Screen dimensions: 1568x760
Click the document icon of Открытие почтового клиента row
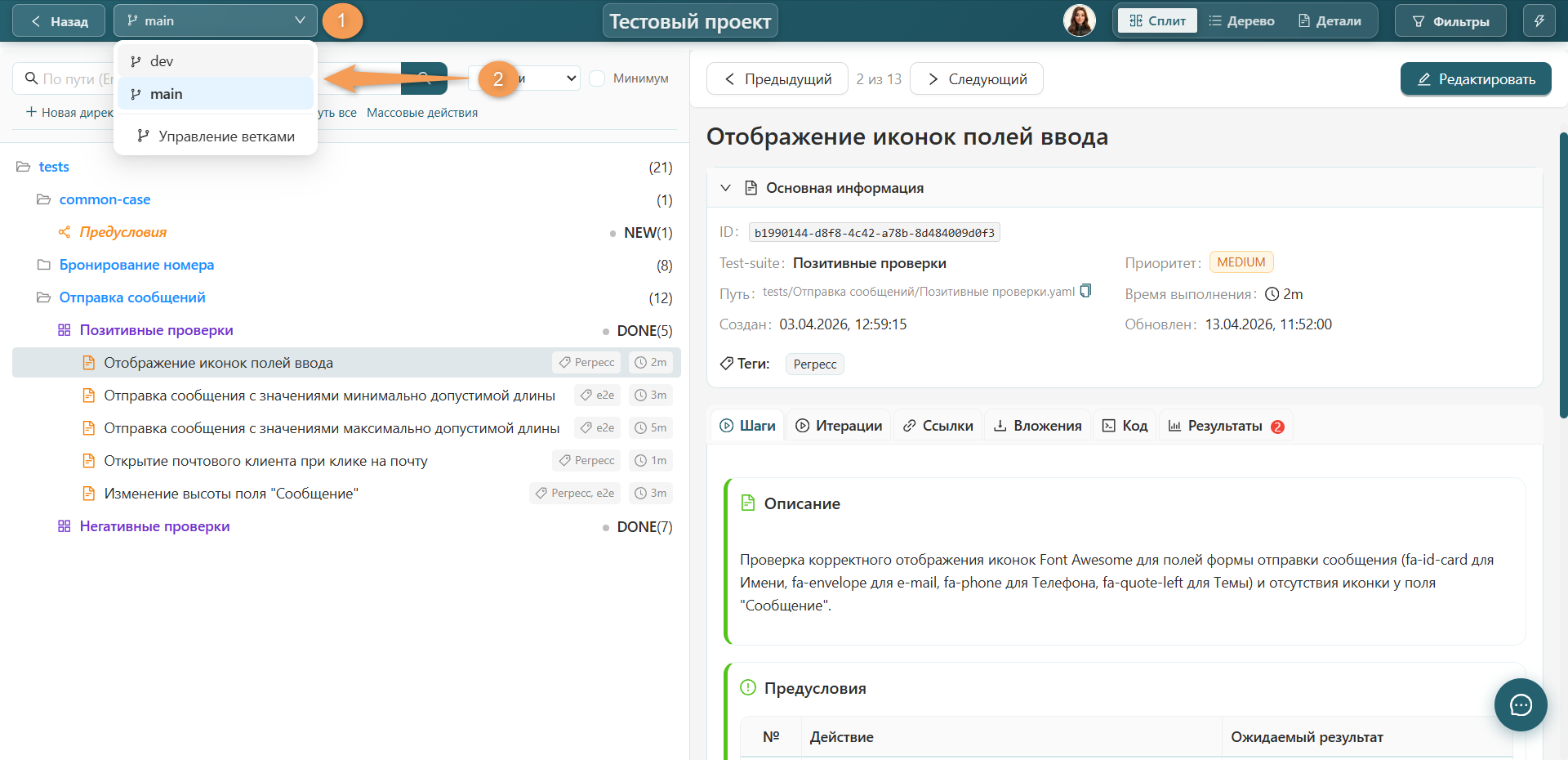pyautogui.click(x=89, y=461)
